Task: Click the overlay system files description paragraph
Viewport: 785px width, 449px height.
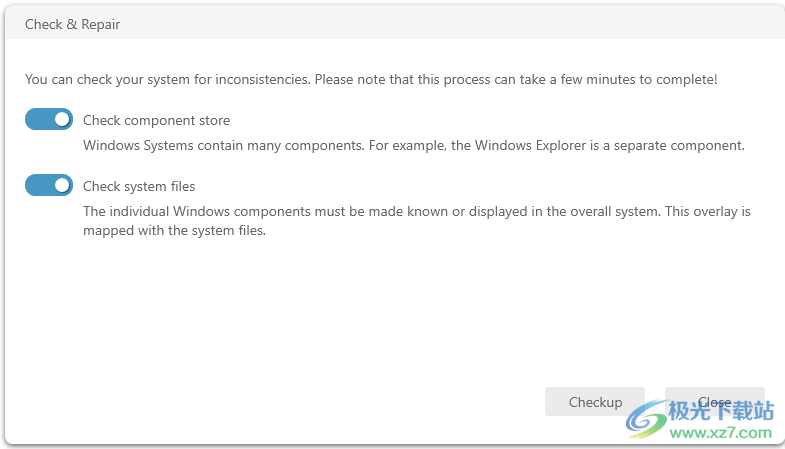Action: pos(417,221)
